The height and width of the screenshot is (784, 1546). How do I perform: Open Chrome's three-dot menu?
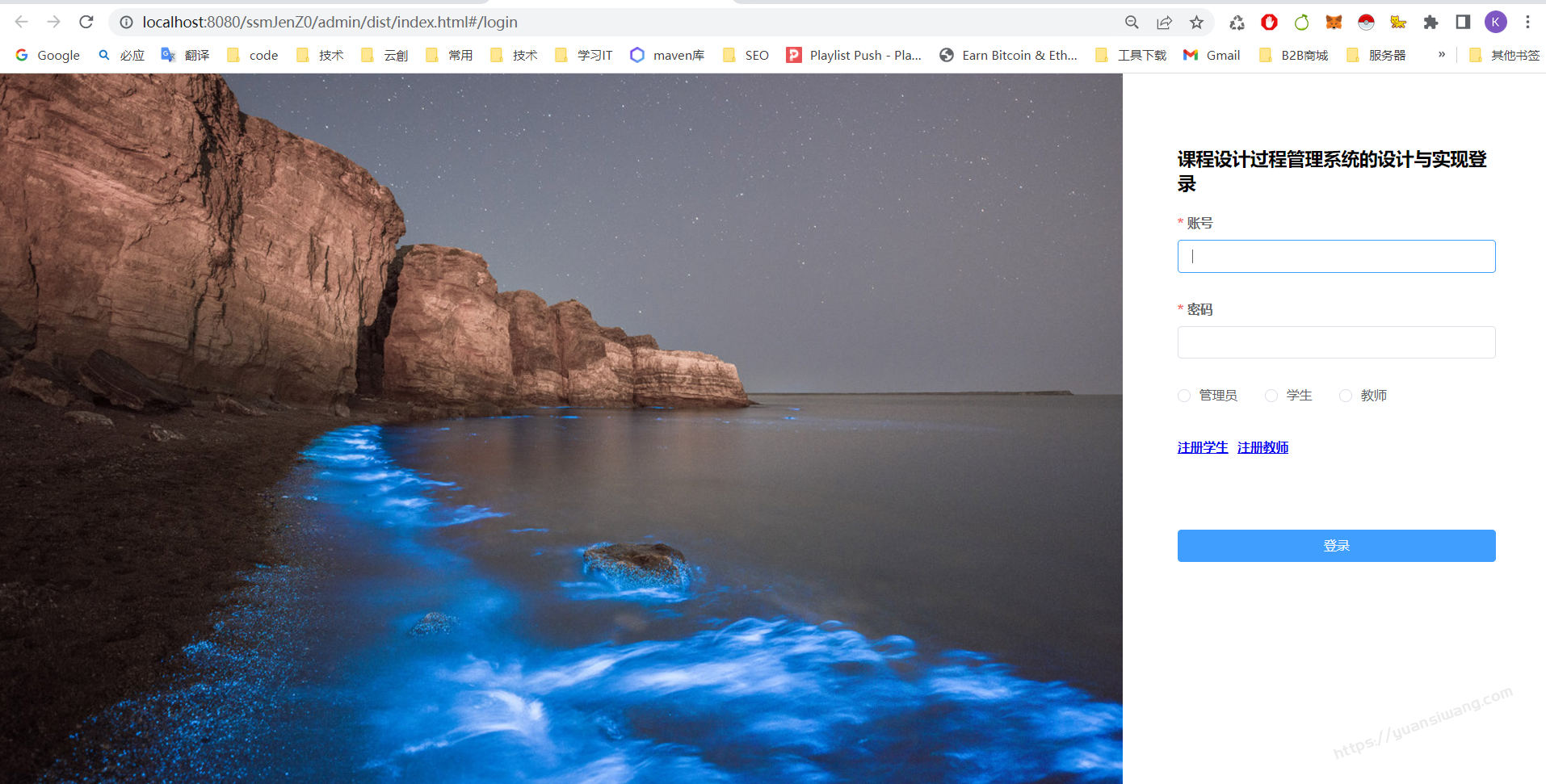point(1527,23)
